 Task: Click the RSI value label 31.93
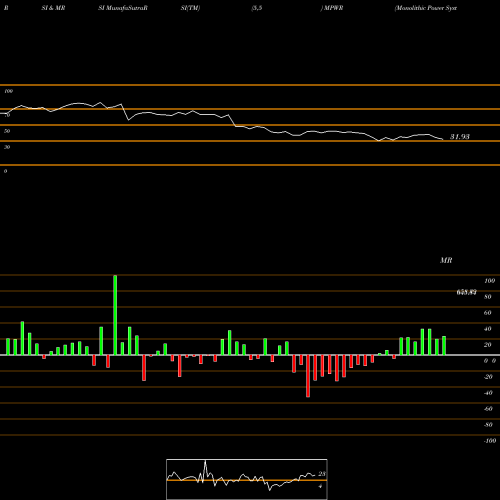[460, 137]
